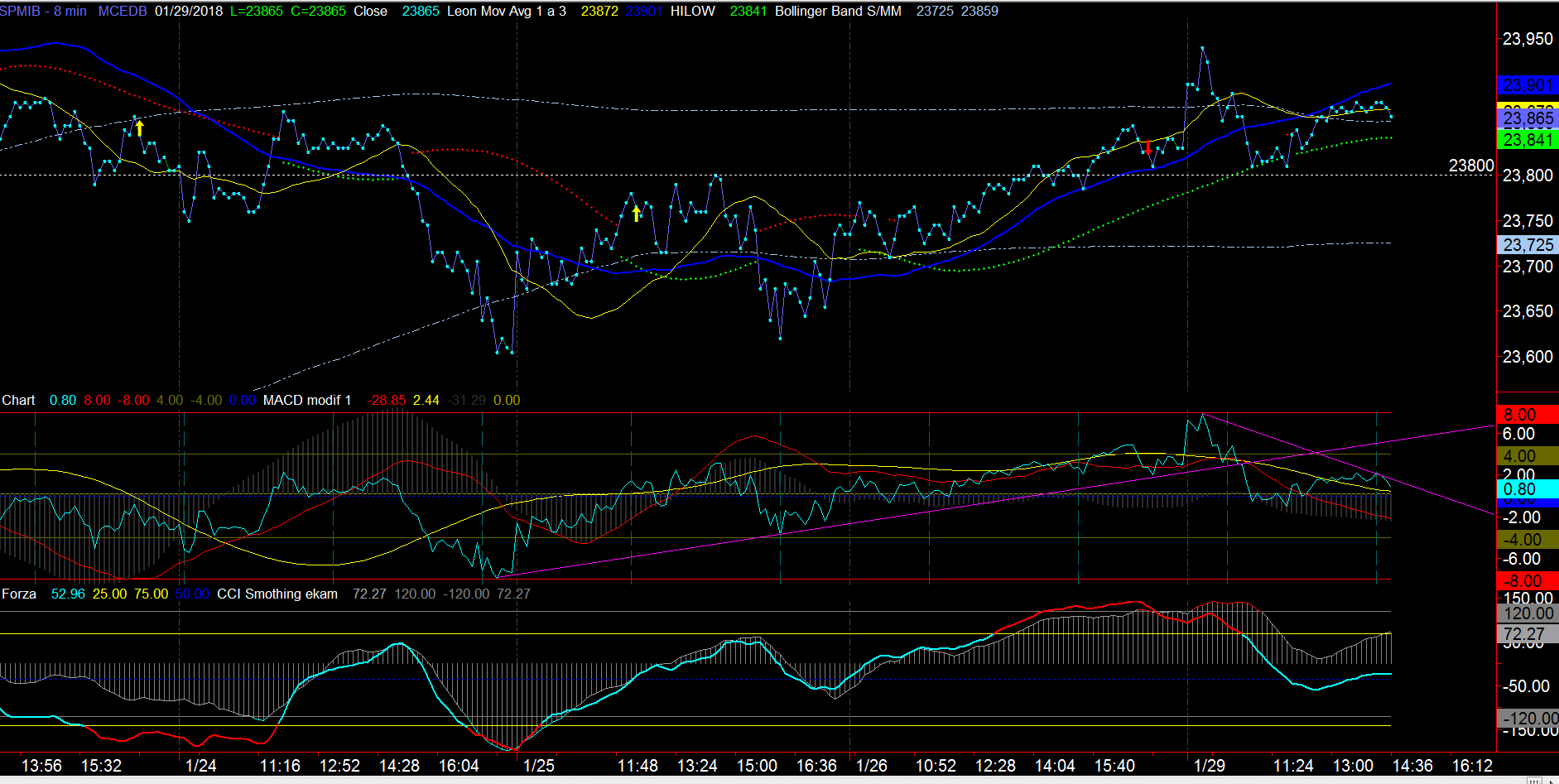Click the C=23865 close value
The height and width of the screenshot is (784, 1559).
(x=318, y=12)
